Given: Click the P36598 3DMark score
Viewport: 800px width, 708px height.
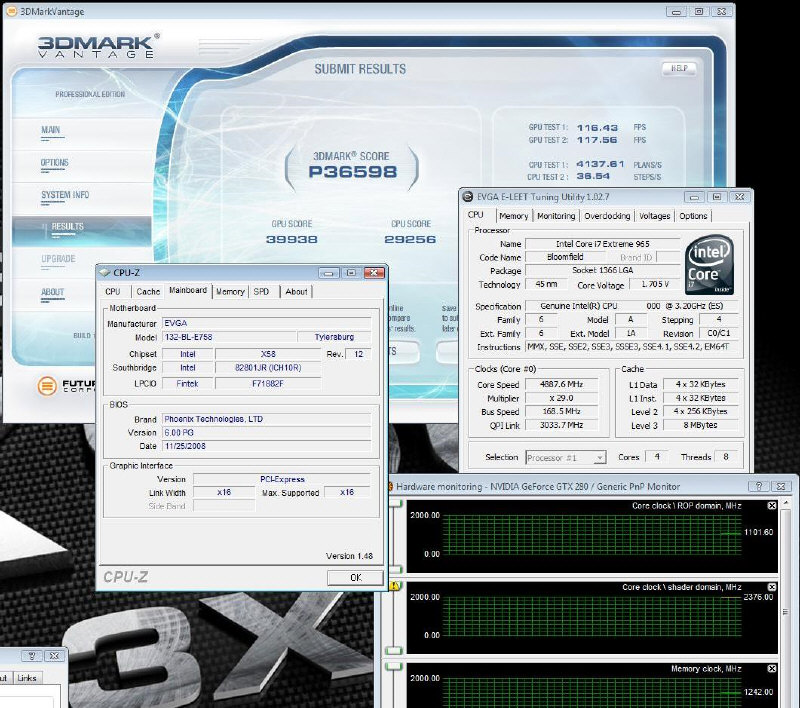Looking at the screenshot, I should [x=353, y=172].
